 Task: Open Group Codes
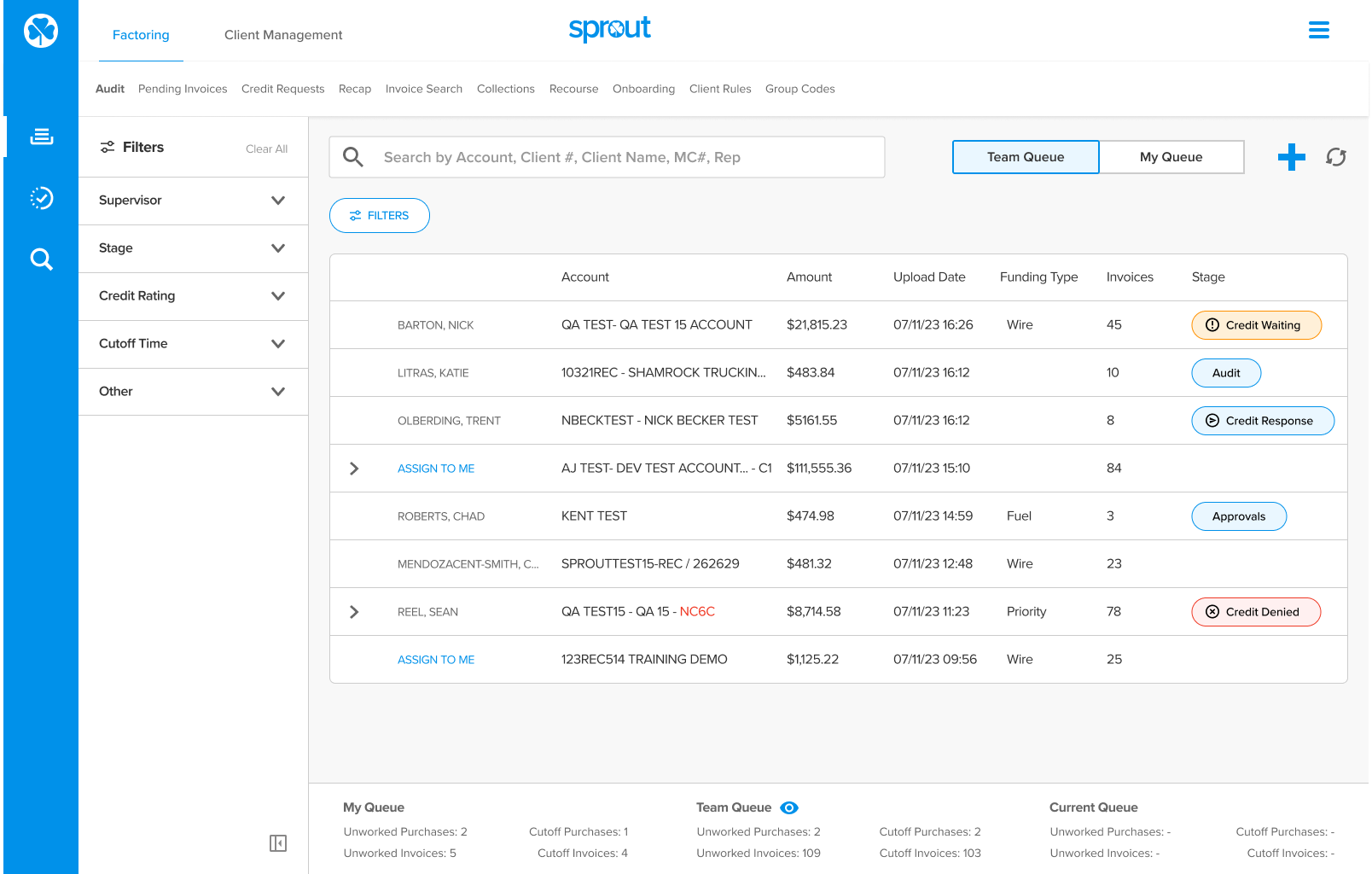[800, 89]
